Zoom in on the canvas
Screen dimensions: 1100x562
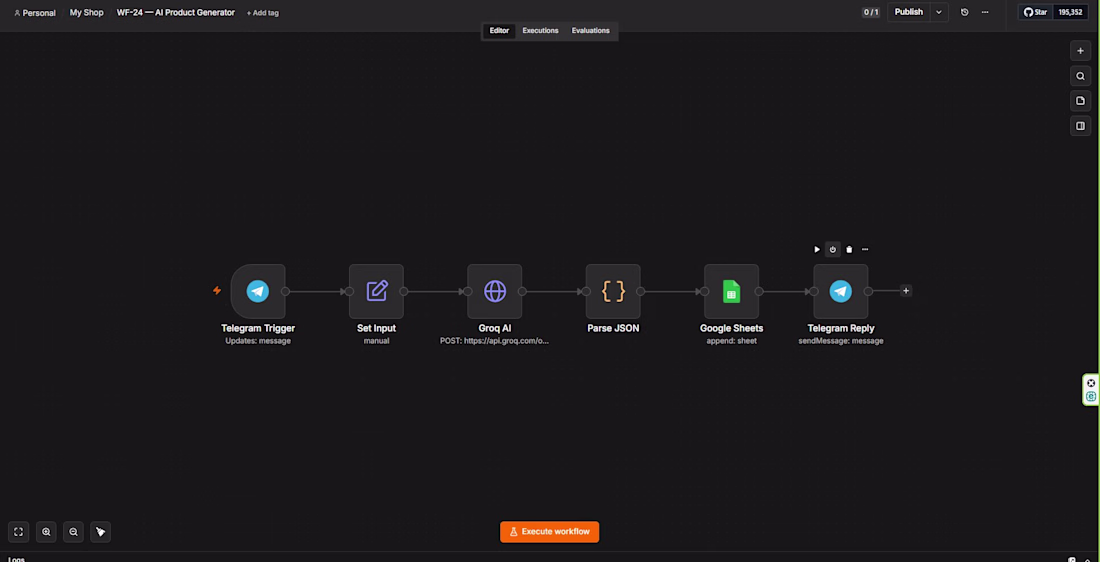click(x=46, y=532)
